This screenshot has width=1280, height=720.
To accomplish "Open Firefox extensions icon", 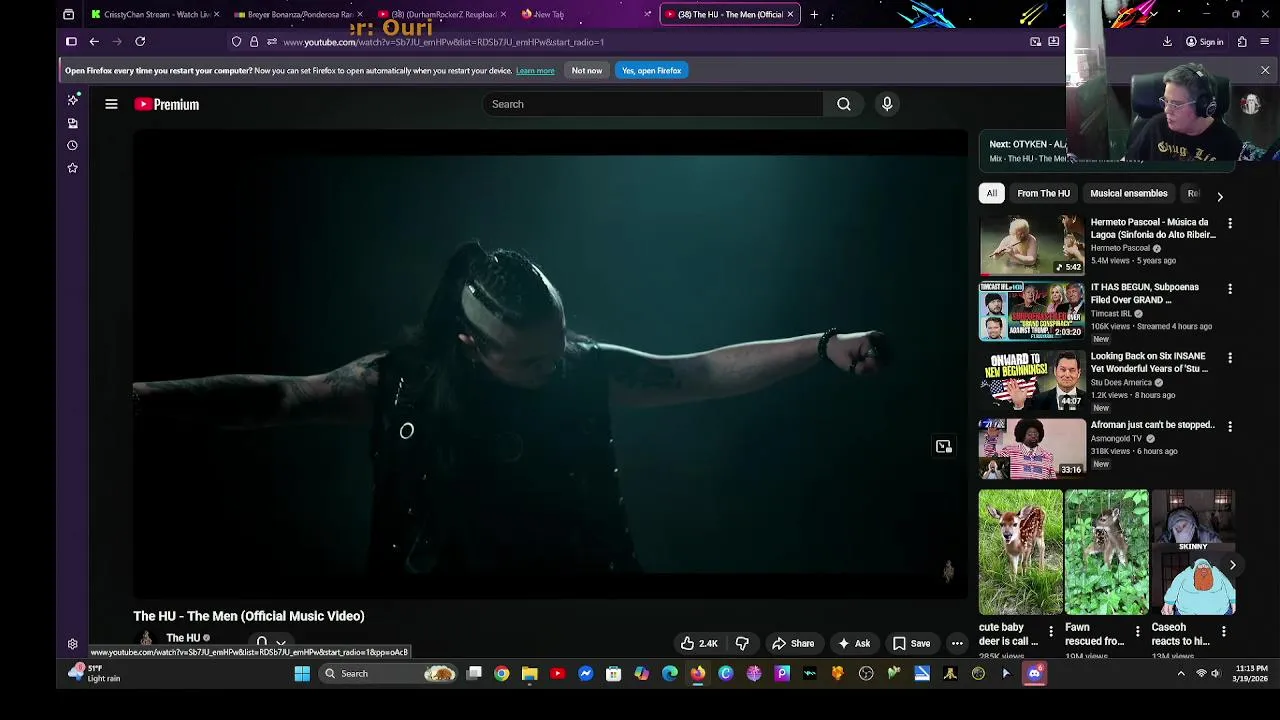I will (1242, 42).
